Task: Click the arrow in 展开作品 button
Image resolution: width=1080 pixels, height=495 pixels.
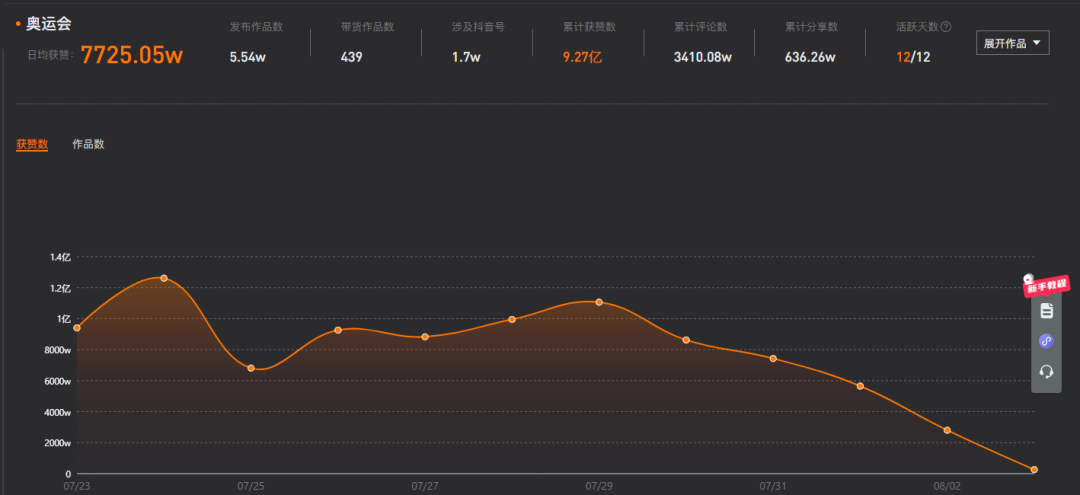Action: point(1036,43)
